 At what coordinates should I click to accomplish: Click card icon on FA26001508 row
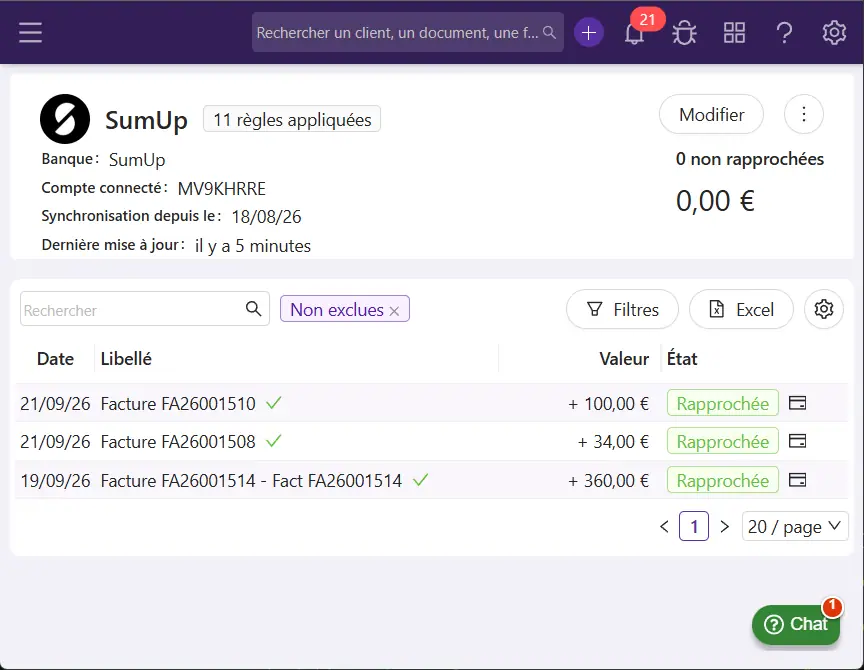pyautogui.click(x=797, y=441)
